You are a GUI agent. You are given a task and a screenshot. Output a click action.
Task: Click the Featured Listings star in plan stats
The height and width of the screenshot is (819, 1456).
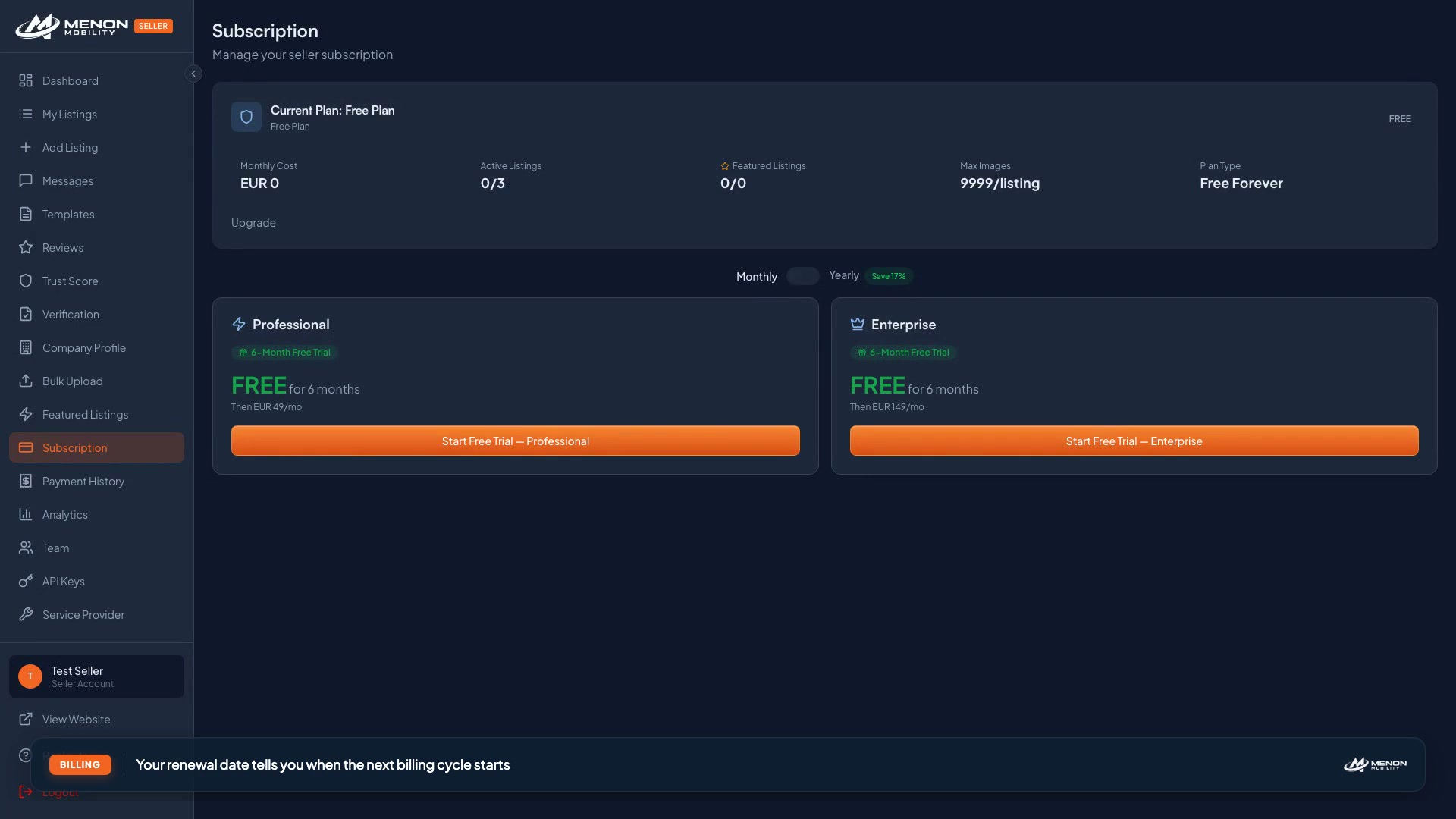[725, 166]
